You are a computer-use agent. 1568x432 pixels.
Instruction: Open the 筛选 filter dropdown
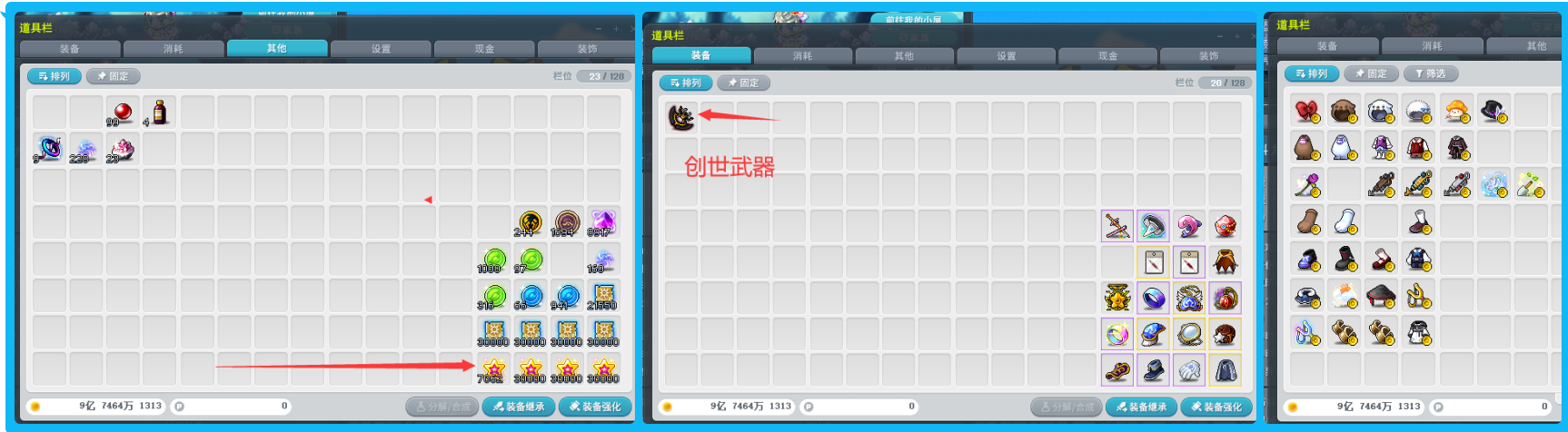pyautogui.click(x=1430, y=74)
